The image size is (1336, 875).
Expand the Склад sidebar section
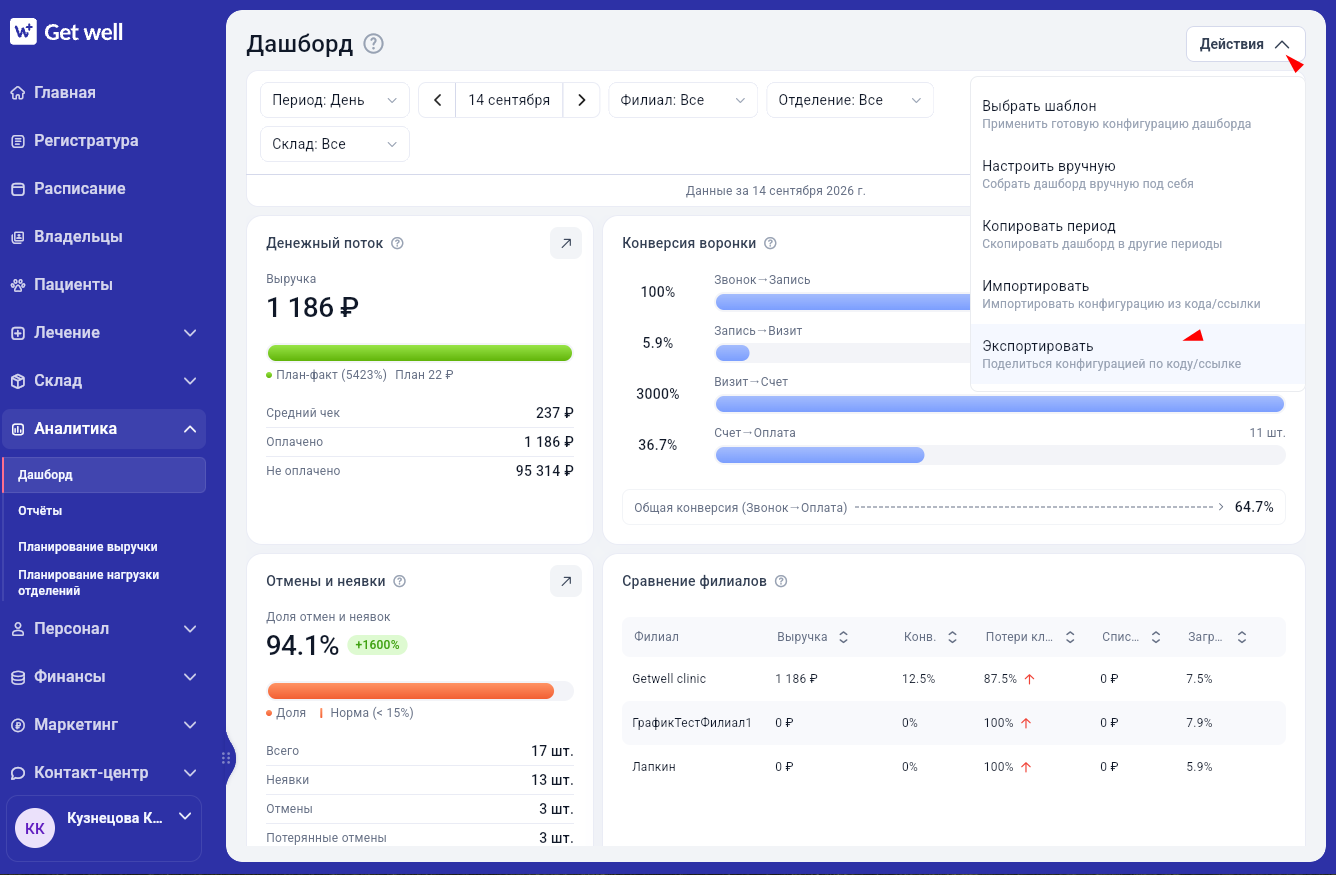104,380
